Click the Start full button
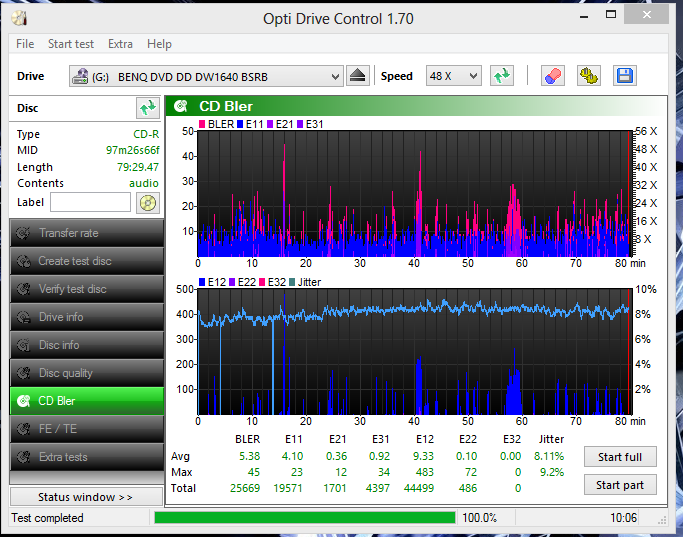The height and width of the screenshot is (537, 683). click(620, 457)
